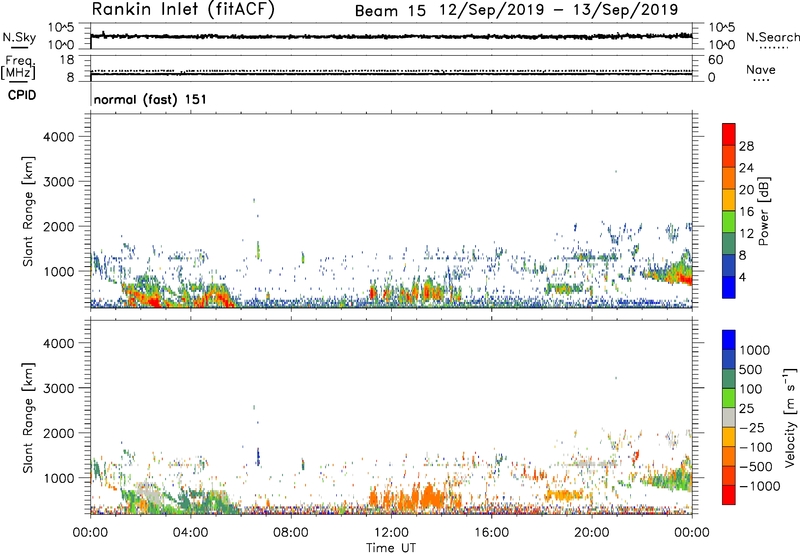Viewport: 800px width, 554px height.
Task: Click the '60' tick on the Nave axis
Action: pyautogui.click(x=716, y=60)
